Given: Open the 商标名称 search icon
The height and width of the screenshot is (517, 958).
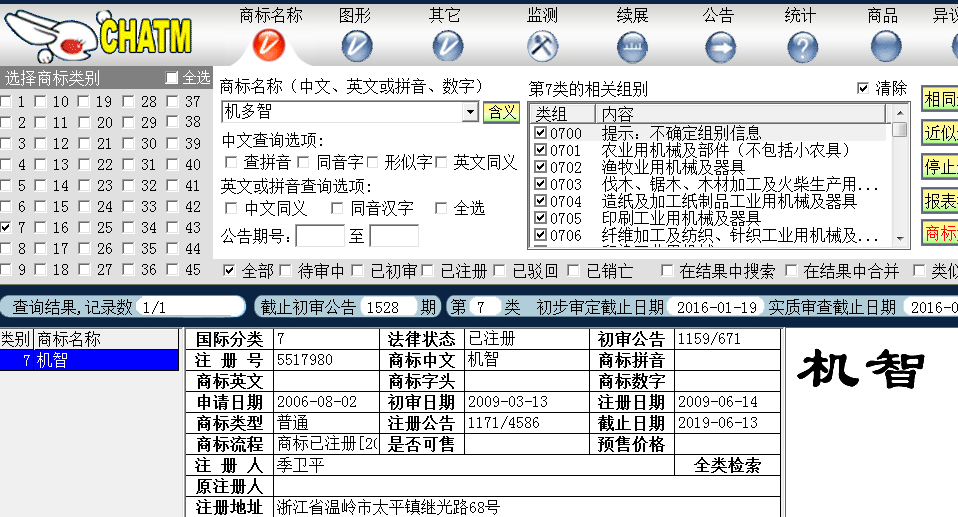Looking at the screenshot, I should 269,46.
